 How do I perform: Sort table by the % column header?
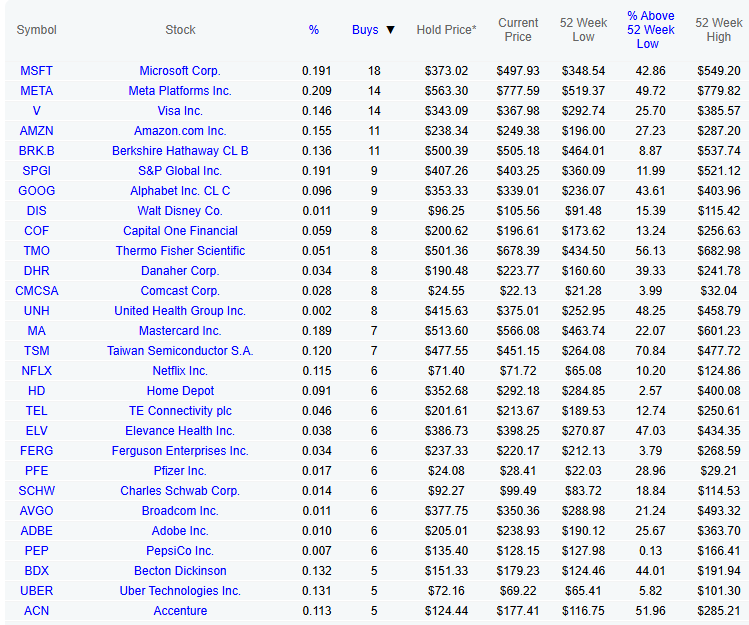tap(313, 30)
